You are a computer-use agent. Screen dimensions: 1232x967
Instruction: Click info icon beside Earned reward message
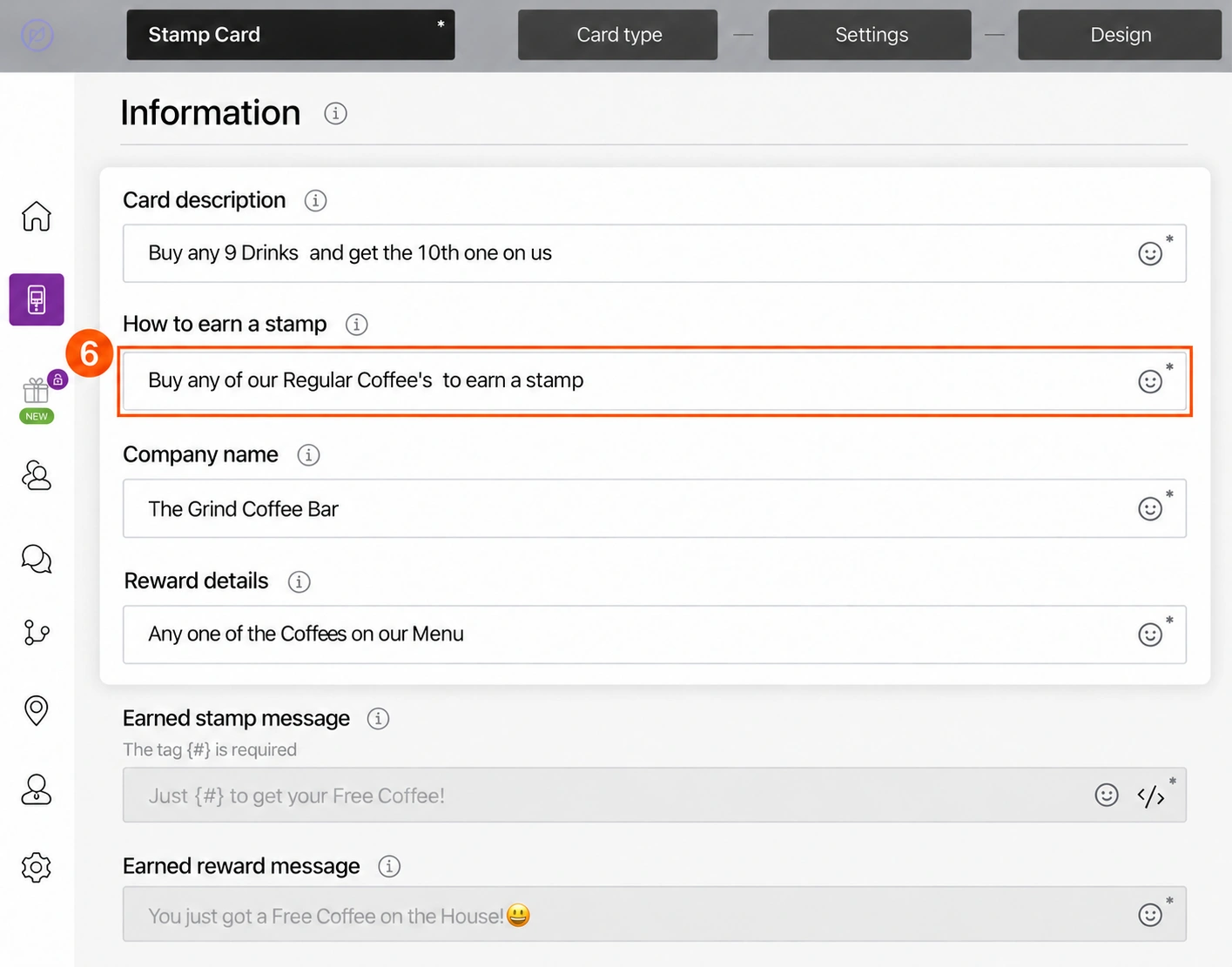(389, 866)
